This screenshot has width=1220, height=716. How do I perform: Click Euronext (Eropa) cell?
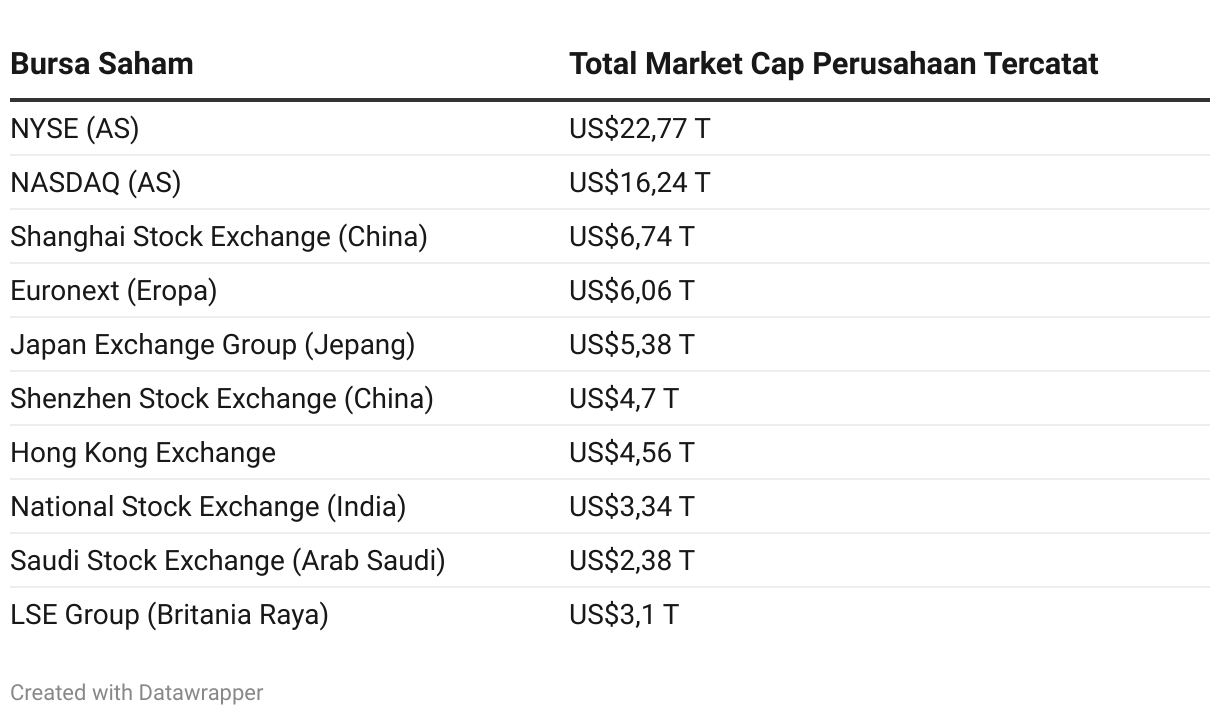click(x=114, y=291)
